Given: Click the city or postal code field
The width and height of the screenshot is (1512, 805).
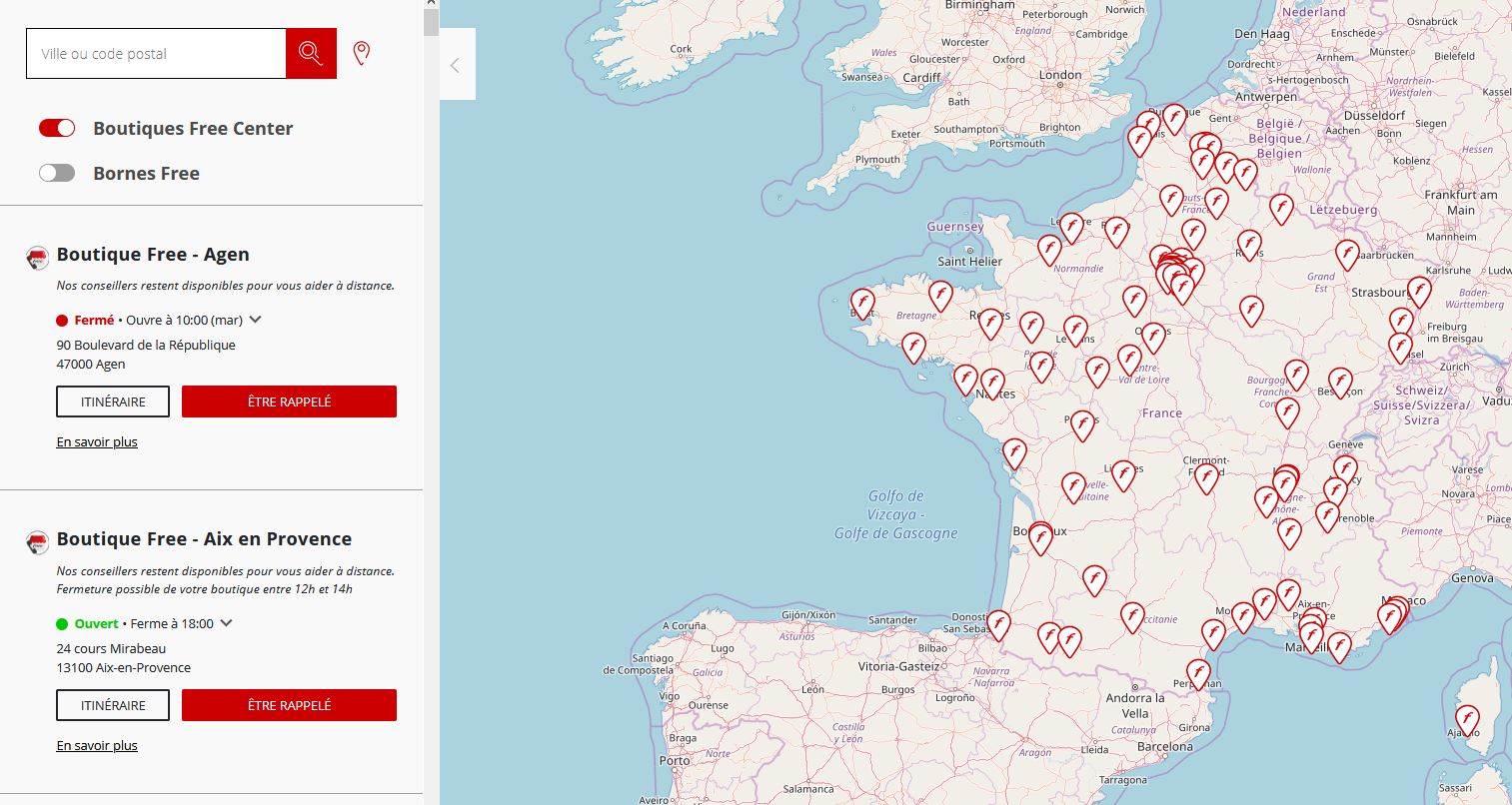Looking at the screenshot, I should tap(156, 54).
